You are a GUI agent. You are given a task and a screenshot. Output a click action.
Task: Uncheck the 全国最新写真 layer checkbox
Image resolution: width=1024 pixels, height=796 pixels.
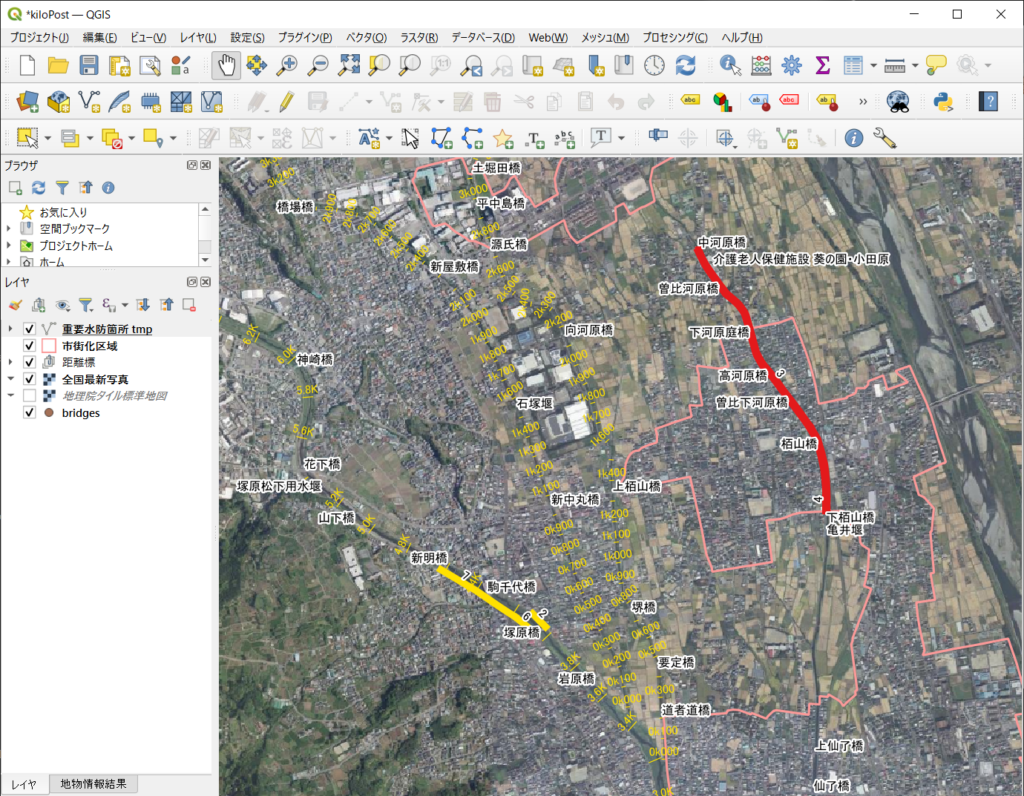click(29, 379)
